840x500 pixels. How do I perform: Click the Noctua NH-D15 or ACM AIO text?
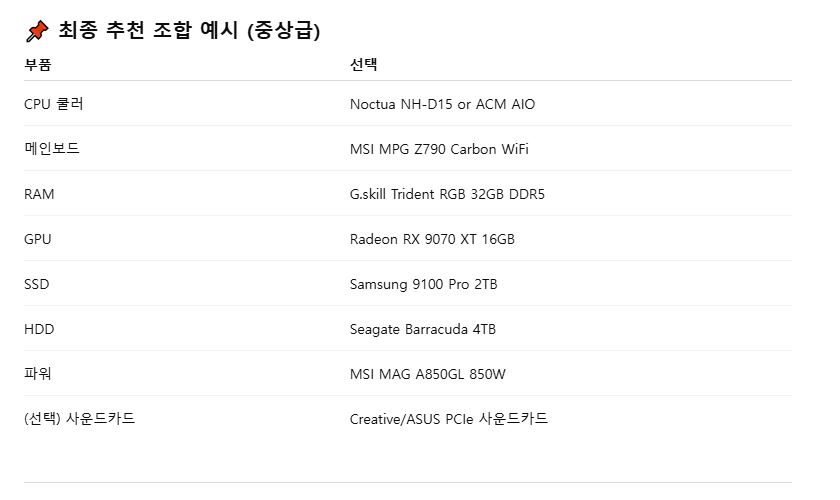point(449,104)
